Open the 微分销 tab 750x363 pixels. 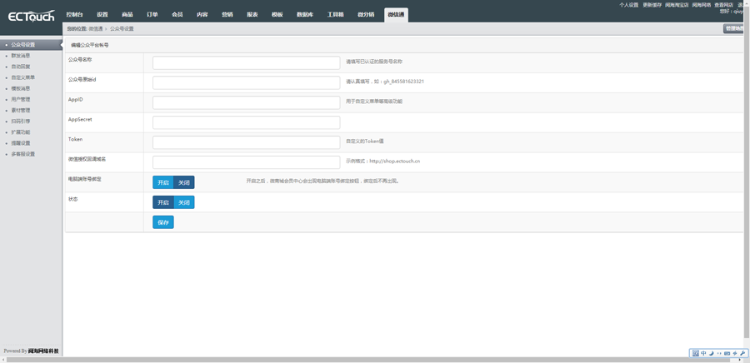(366, 15)
